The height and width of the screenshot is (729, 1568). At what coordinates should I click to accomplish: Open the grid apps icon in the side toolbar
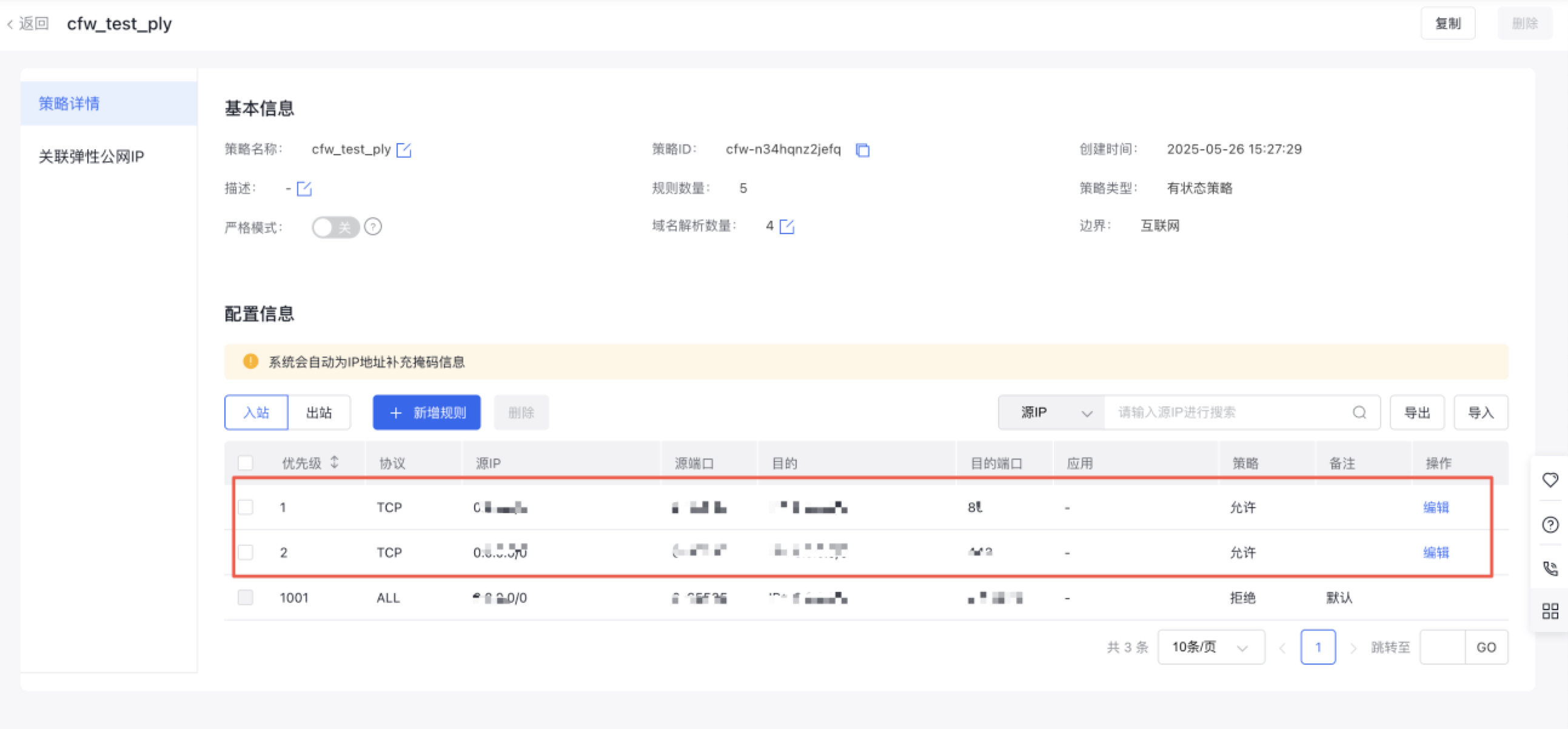point(1550,611)
